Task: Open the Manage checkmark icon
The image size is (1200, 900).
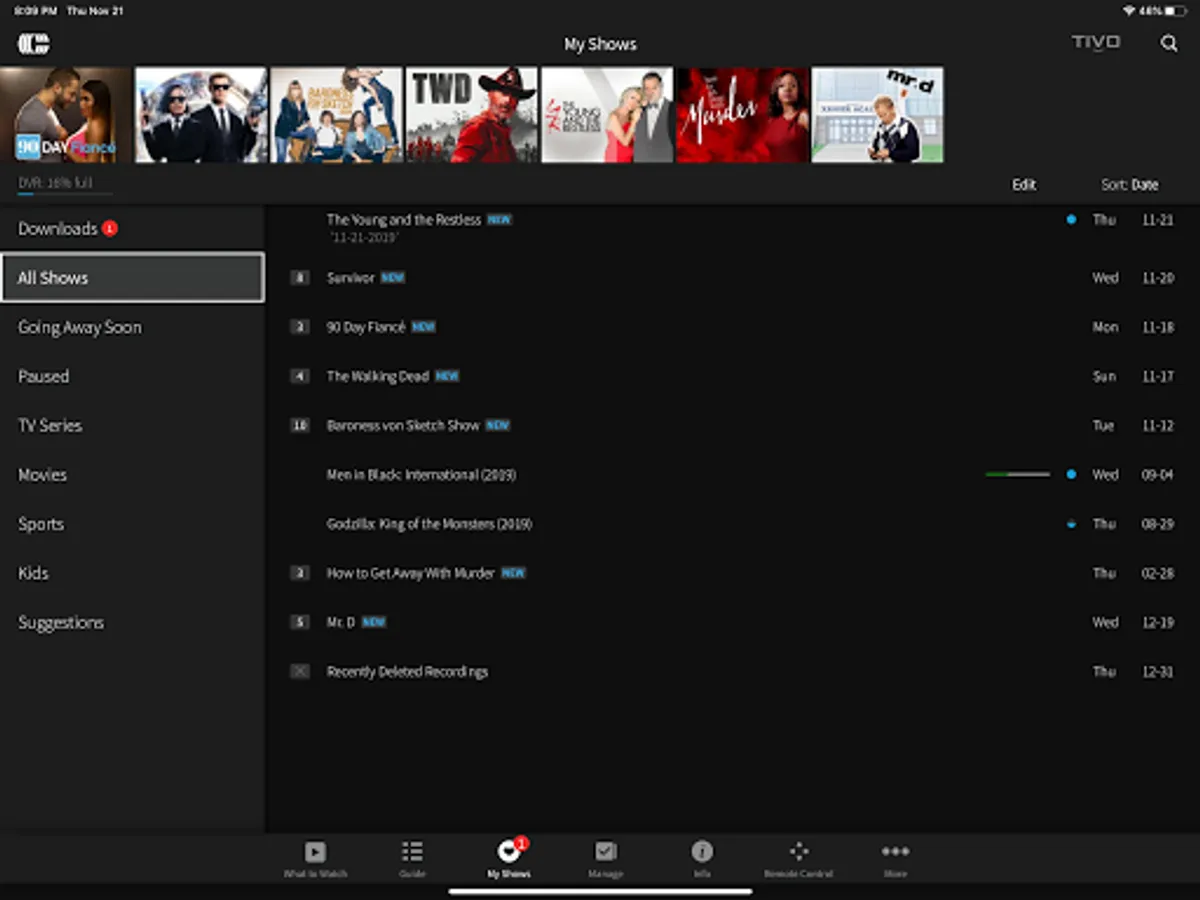Action: 605,852
